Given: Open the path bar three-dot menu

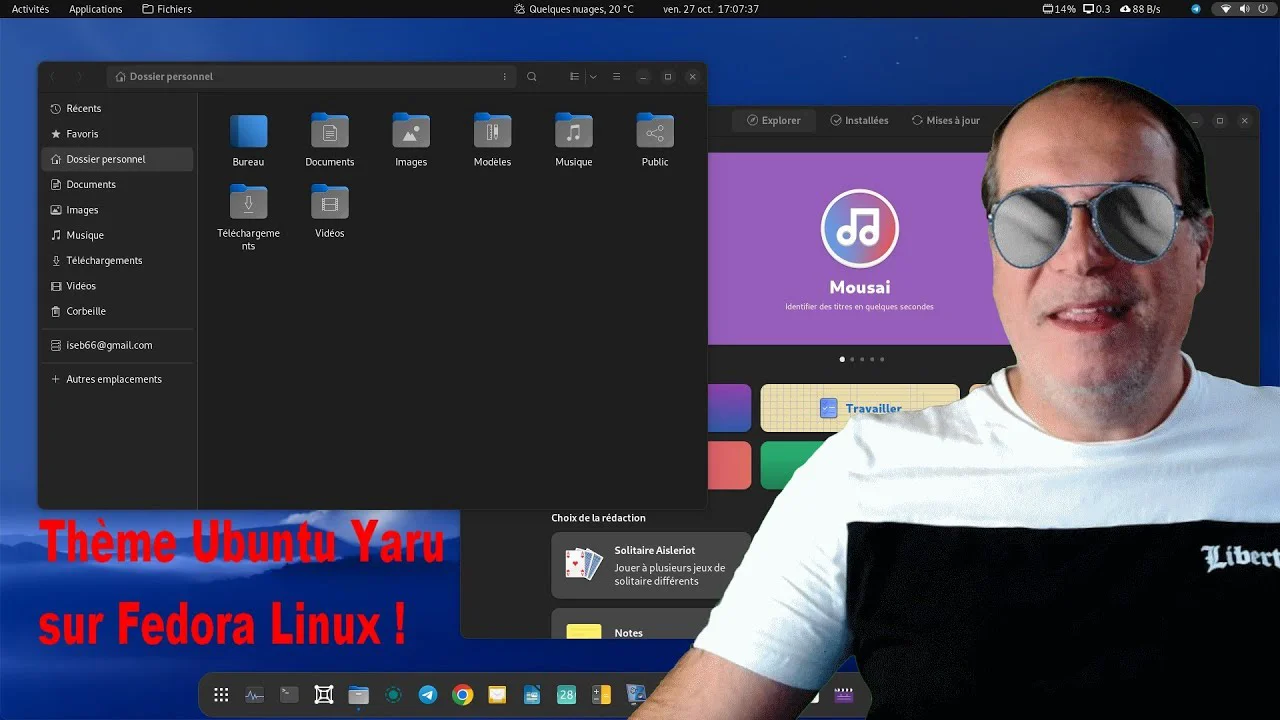Looking at the screenshot, I should point(505,77).
